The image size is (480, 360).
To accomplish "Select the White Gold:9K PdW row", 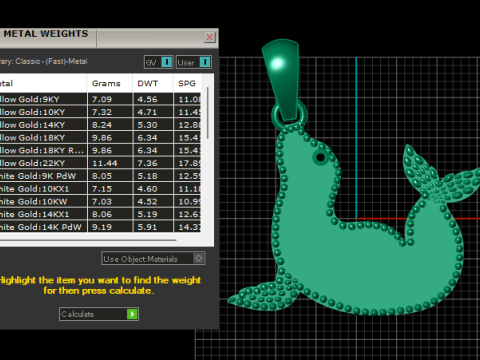I will [x=100, y=176].
